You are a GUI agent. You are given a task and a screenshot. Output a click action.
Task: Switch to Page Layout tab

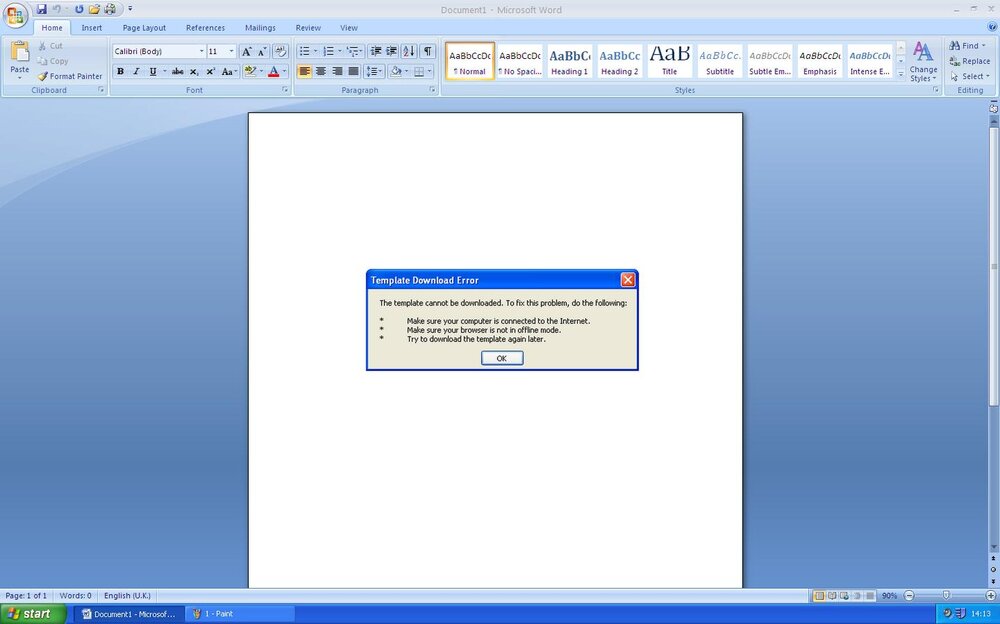[144, 28]
